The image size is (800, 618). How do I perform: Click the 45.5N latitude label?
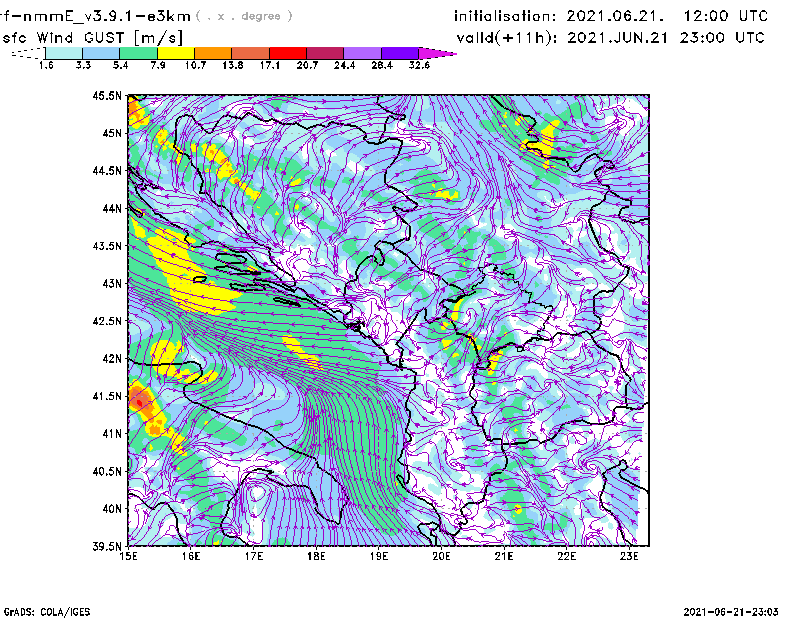pos(107,95)
